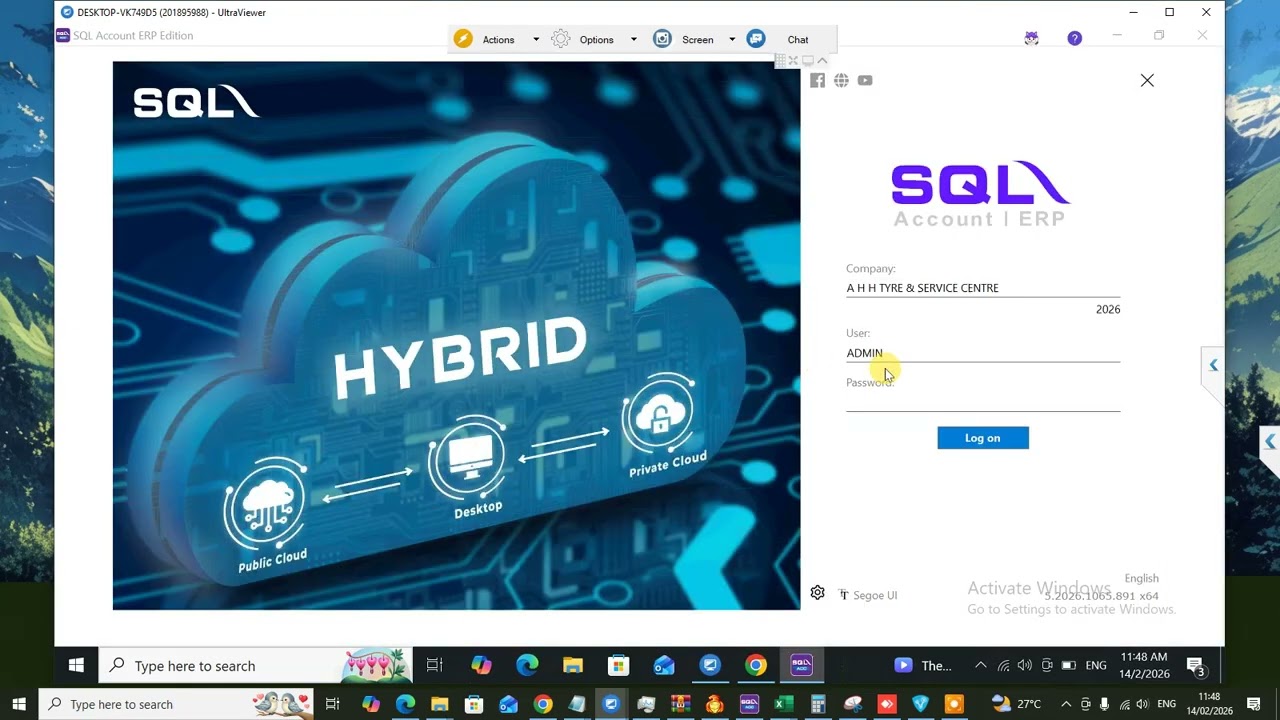Screen dimensions: 1280x720
Task: Expand the Actions dropdown arrow
Action: [x=536, y=40]
